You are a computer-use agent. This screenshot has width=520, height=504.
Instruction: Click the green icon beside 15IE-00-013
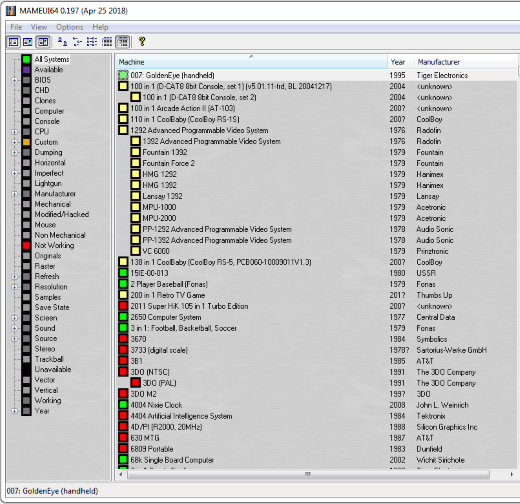click(x=123, y=273)
